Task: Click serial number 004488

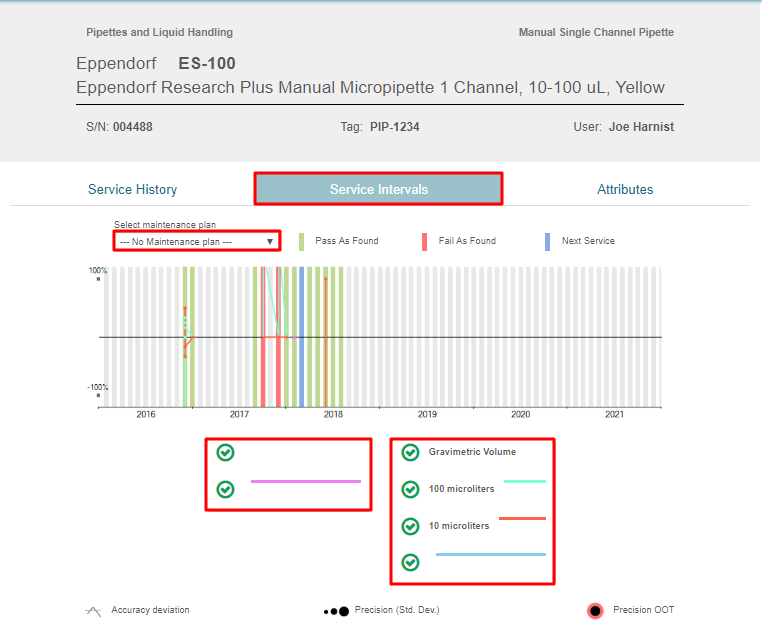Action: coord(133,127)
